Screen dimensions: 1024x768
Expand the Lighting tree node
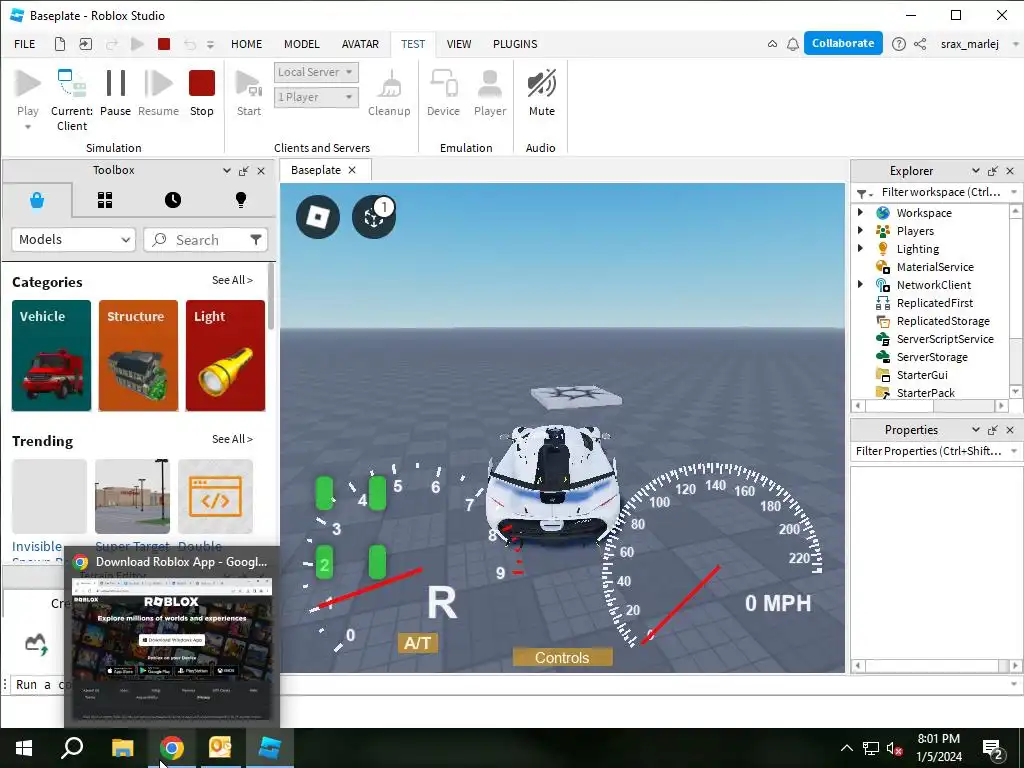click(x=861, y=248)
